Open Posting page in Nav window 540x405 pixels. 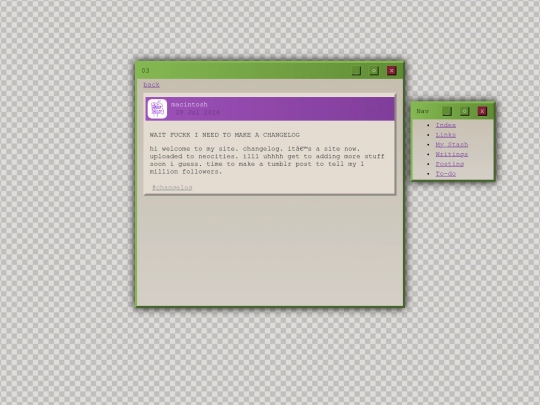point(450,164)
